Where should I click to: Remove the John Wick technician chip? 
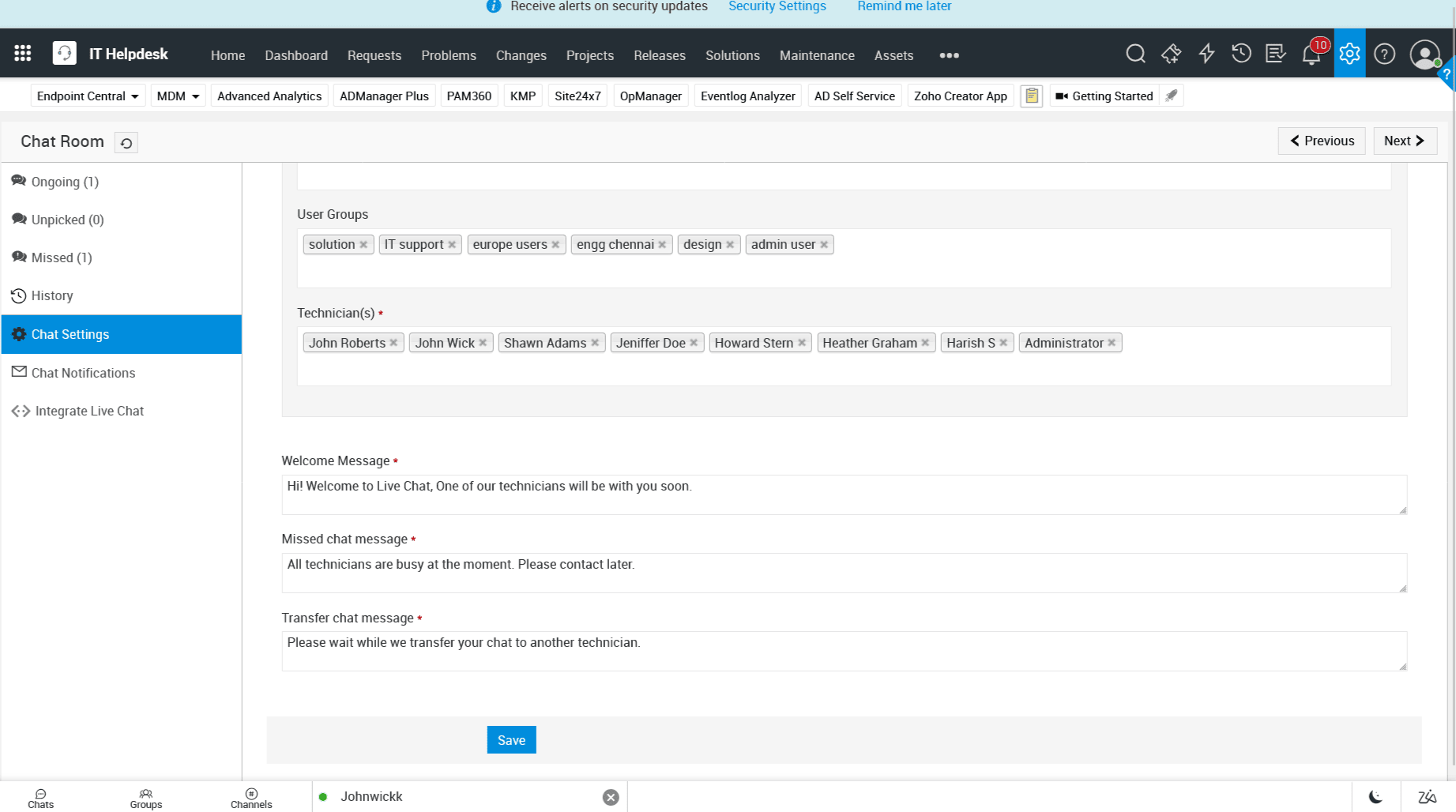point(483,343)
